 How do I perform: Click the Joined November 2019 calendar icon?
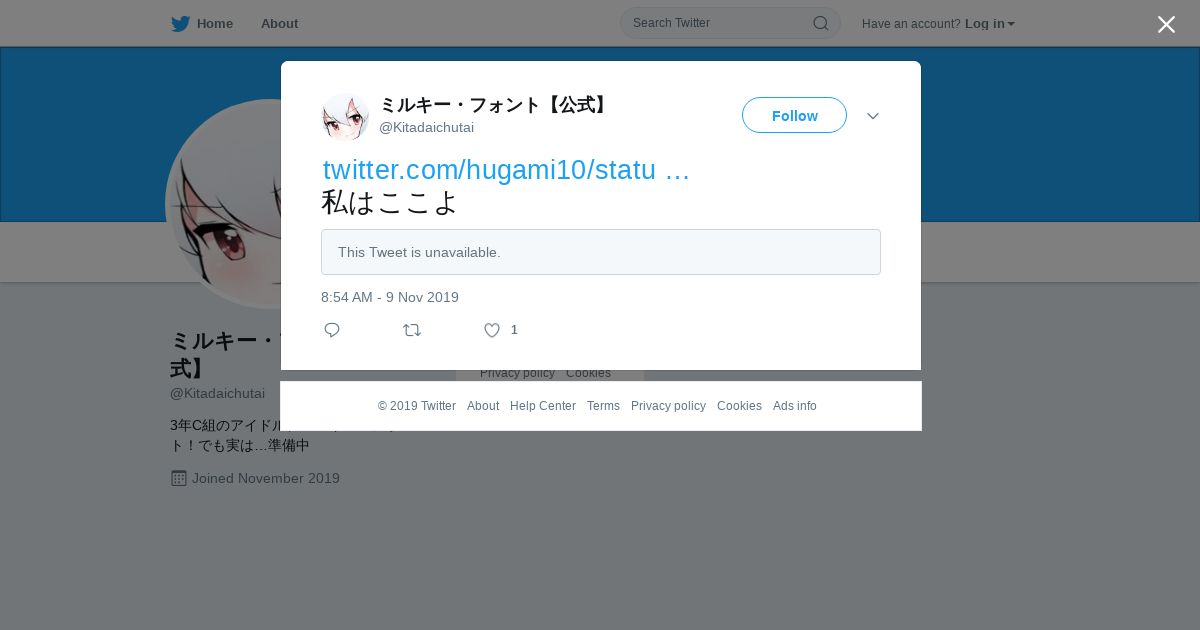coord(179,478)
